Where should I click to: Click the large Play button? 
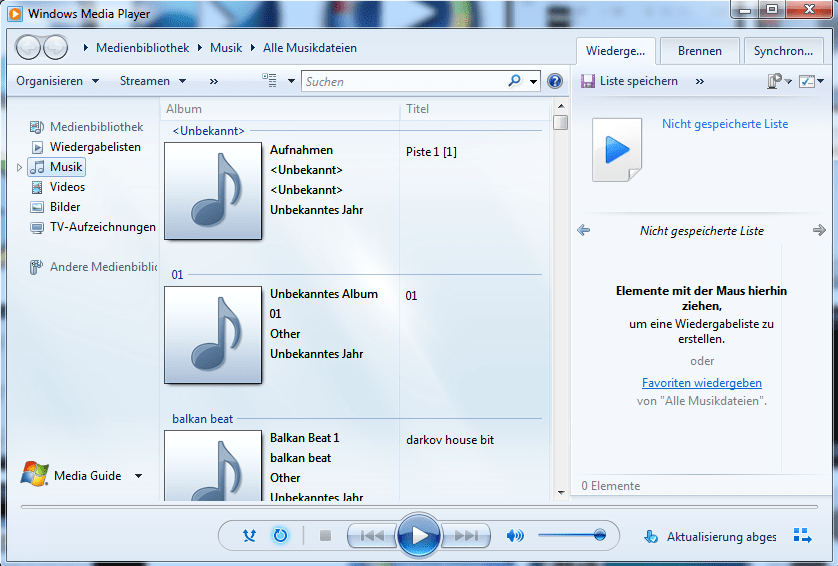point(418,535)
